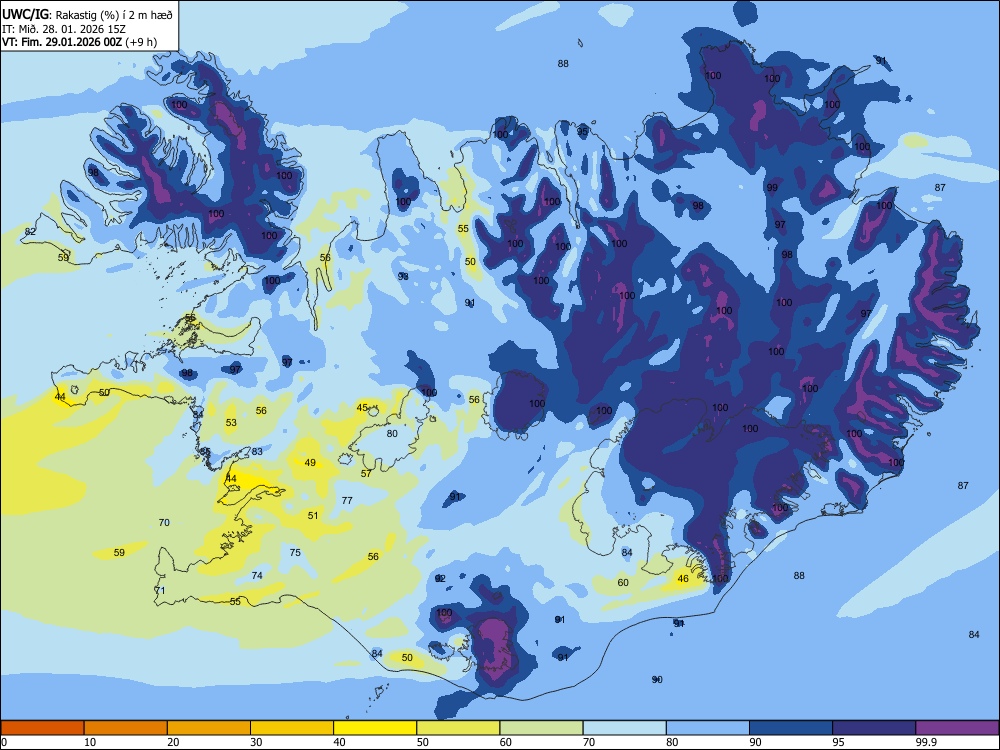Image resolution: width=1000 pixels, height=750 pixels.
Task: Click the 30–40 amber legend swatch
Action: [x=292, y=728]
